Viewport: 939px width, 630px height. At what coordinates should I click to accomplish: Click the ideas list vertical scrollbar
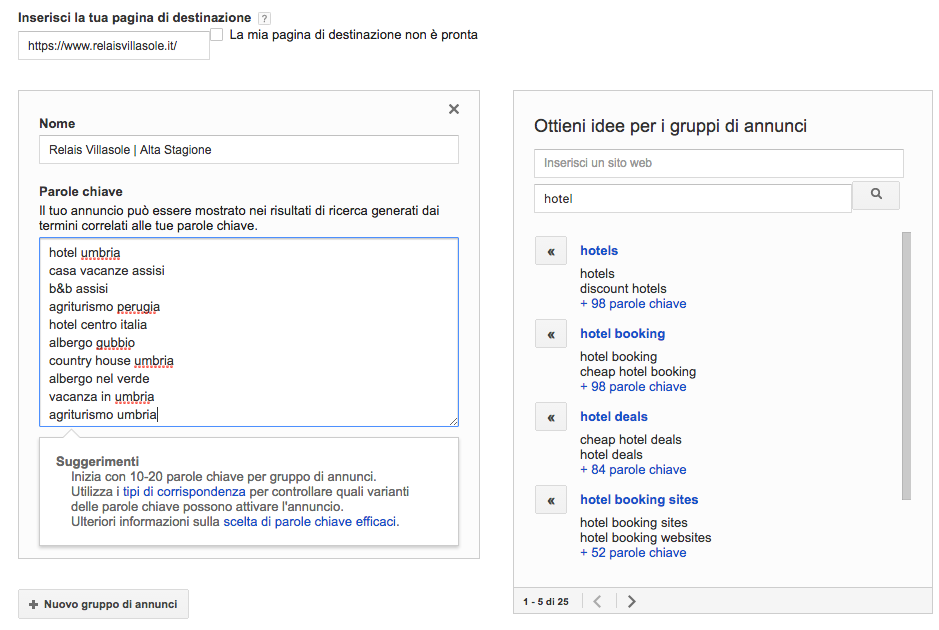point(906,365)
